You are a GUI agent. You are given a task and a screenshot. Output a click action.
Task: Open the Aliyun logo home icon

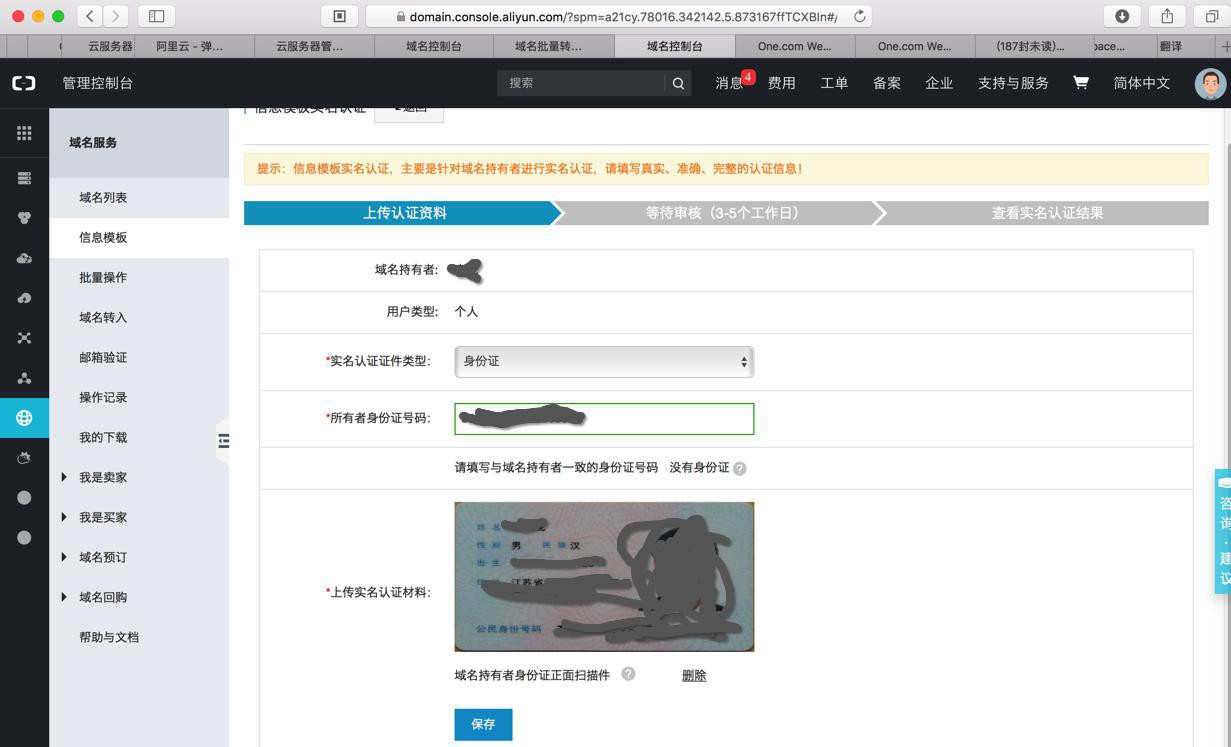click(23, 83)
